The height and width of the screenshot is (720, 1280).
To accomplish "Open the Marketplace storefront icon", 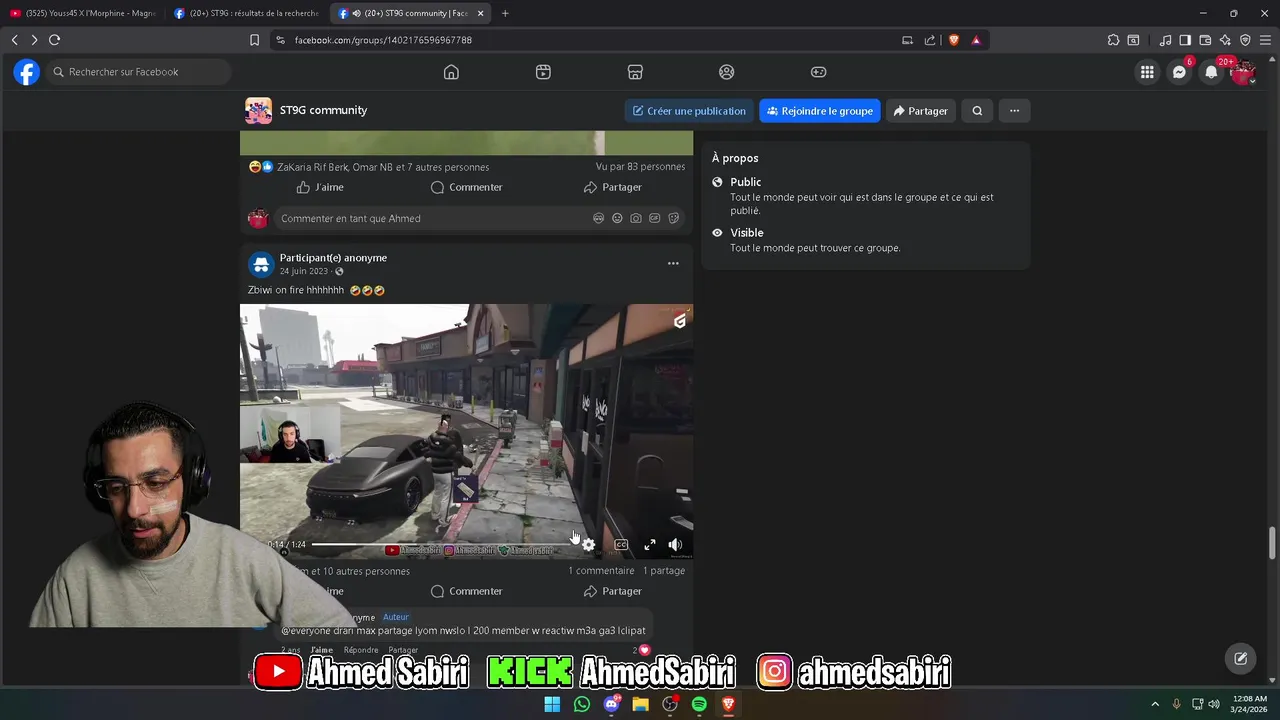I will [635, 72].
